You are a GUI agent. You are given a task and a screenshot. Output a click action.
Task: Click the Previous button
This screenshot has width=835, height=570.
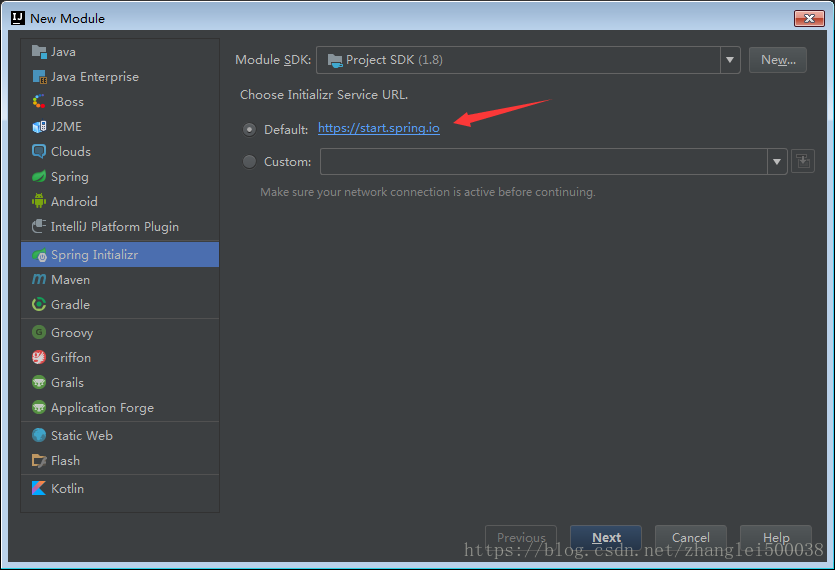coord(521,538)
